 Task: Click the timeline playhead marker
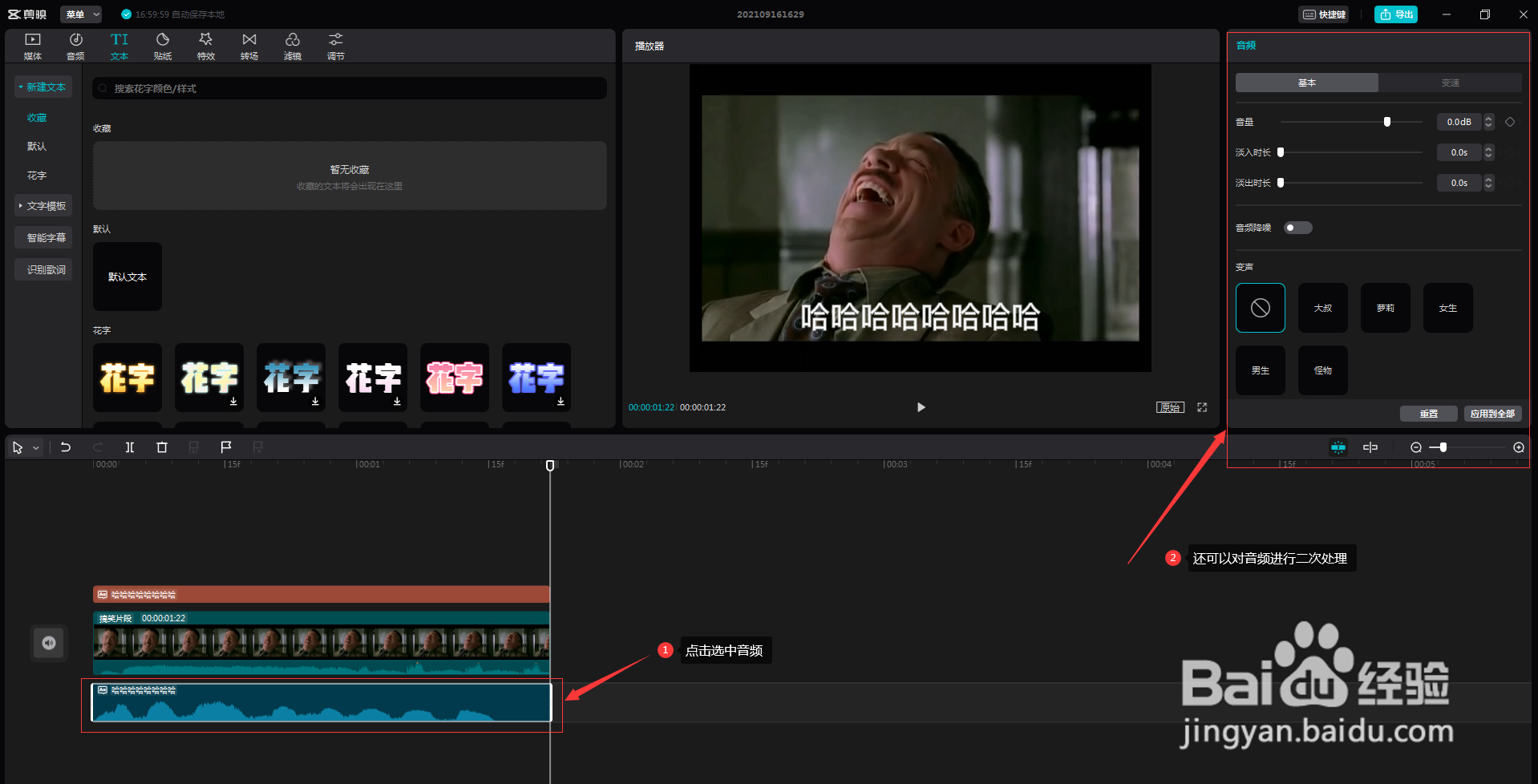click(550, 466)
